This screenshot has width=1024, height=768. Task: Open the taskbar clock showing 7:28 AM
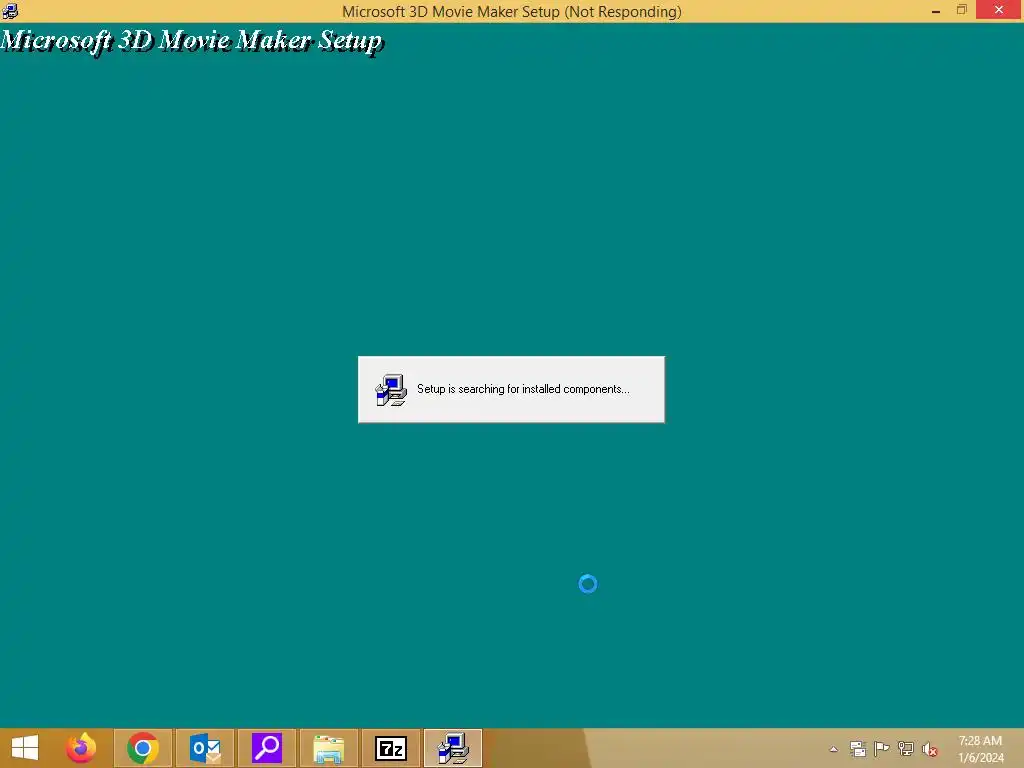click(980, 749)
